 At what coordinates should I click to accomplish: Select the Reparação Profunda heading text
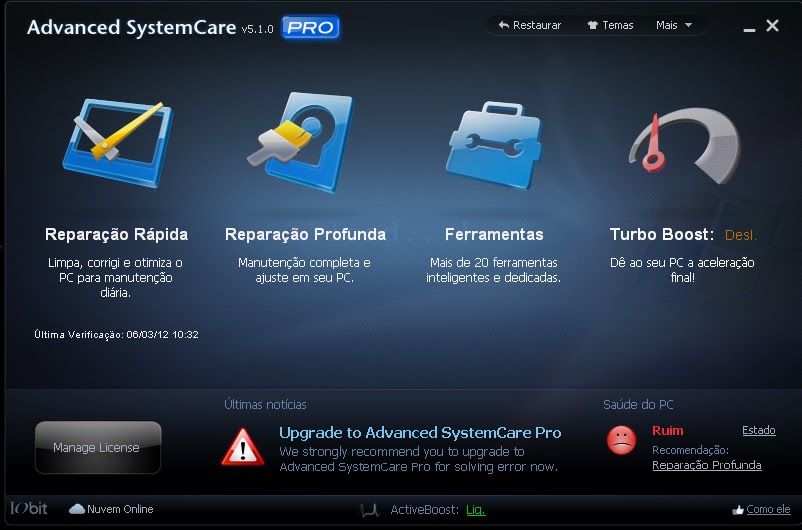click(x=305, y=234)
